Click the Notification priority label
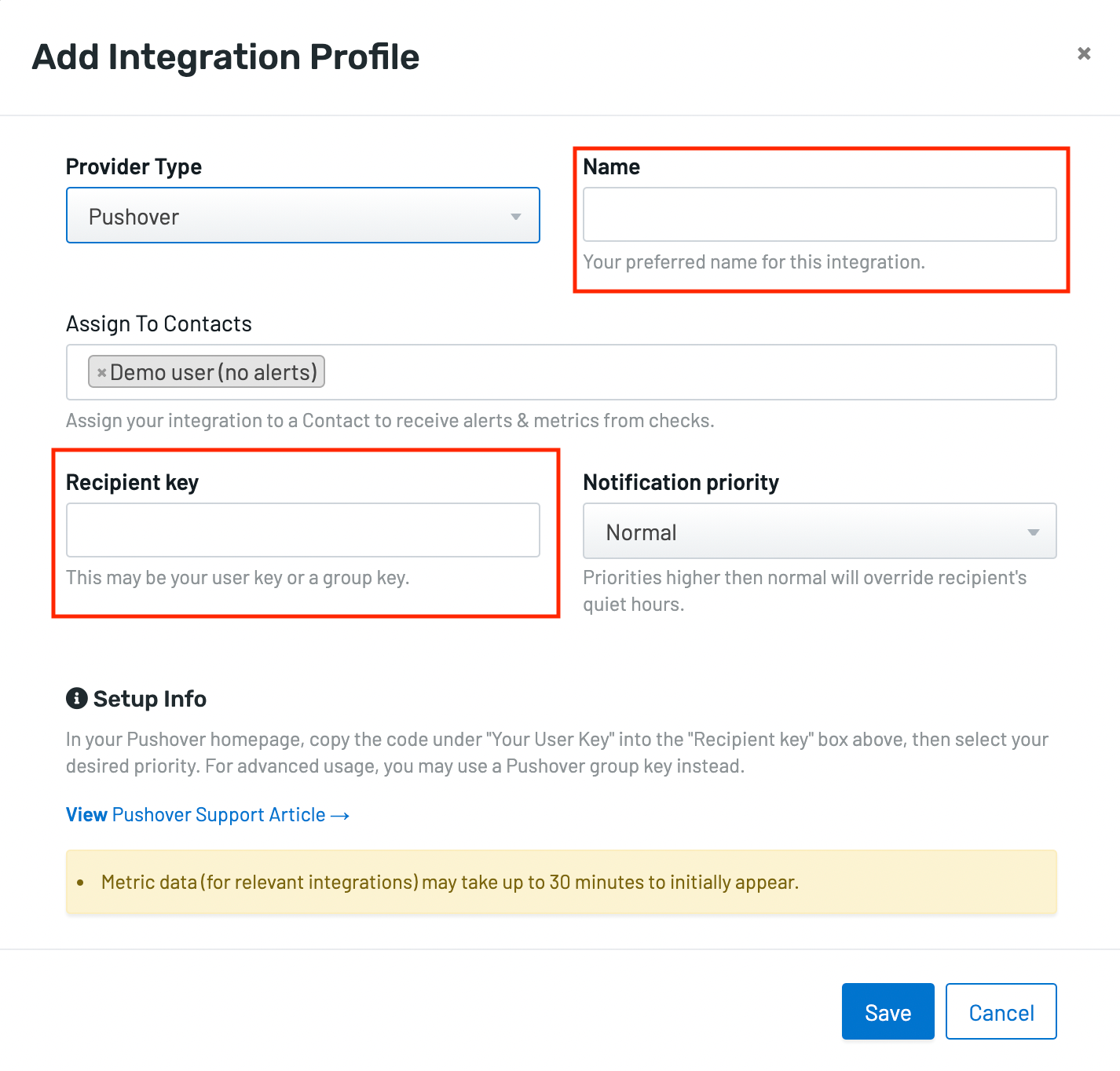 click(x=681, y=482)
